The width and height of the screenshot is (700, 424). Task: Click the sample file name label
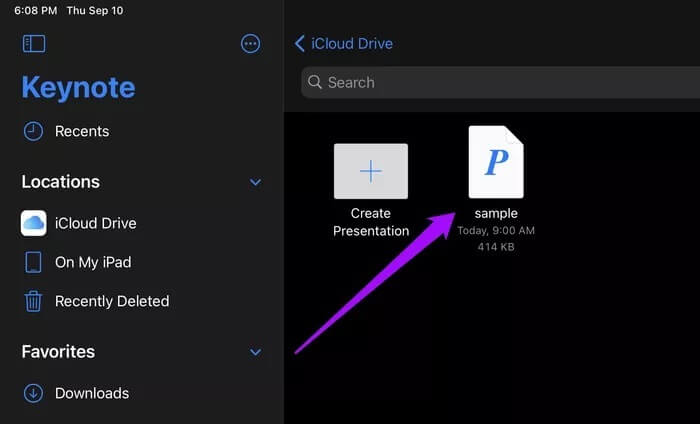tap(496, 213)
